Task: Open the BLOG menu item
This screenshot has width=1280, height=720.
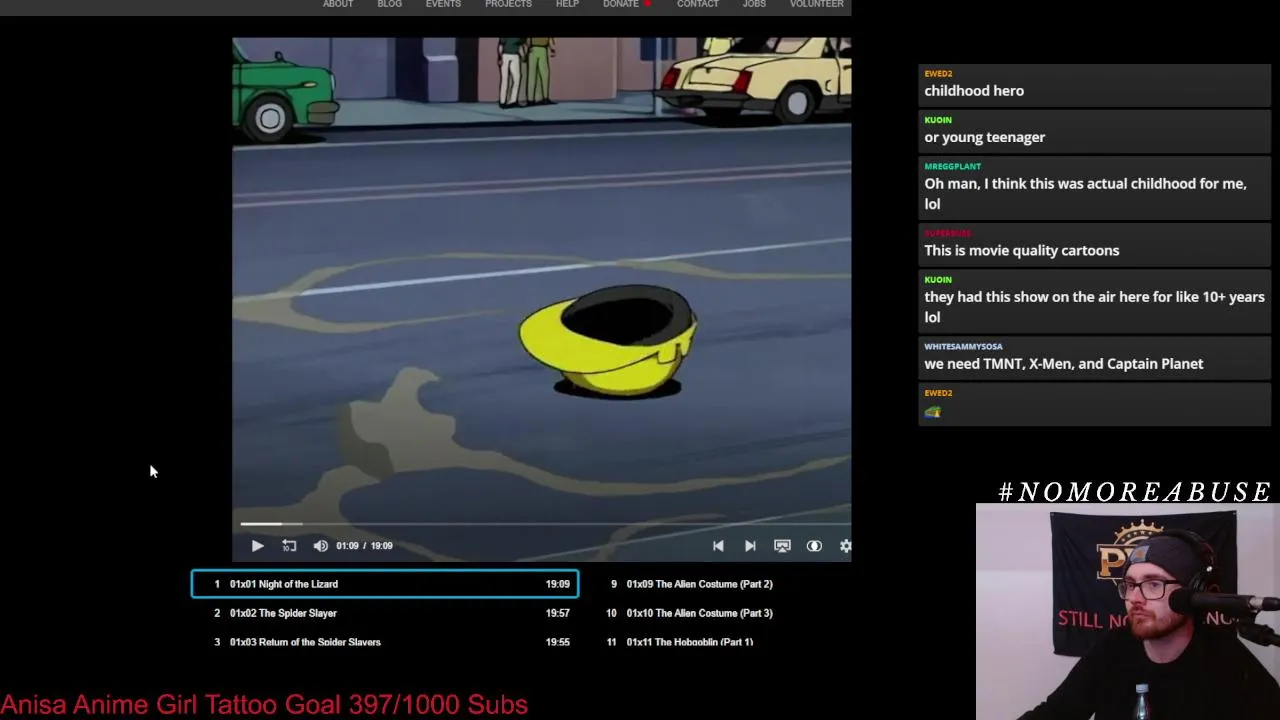Action: coord(389,4)
